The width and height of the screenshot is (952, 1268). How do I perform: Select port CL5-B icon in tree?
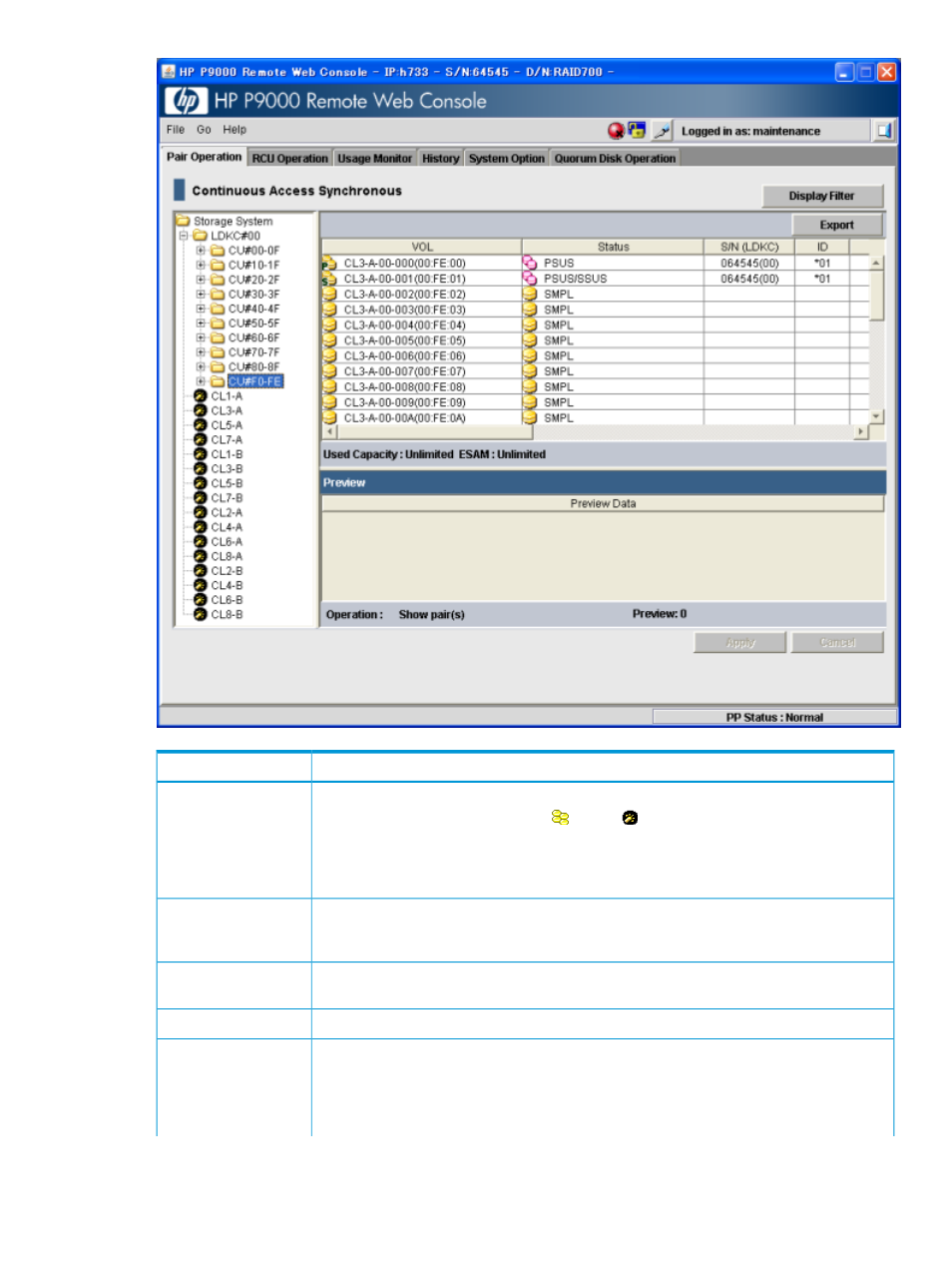pos(200,483)
